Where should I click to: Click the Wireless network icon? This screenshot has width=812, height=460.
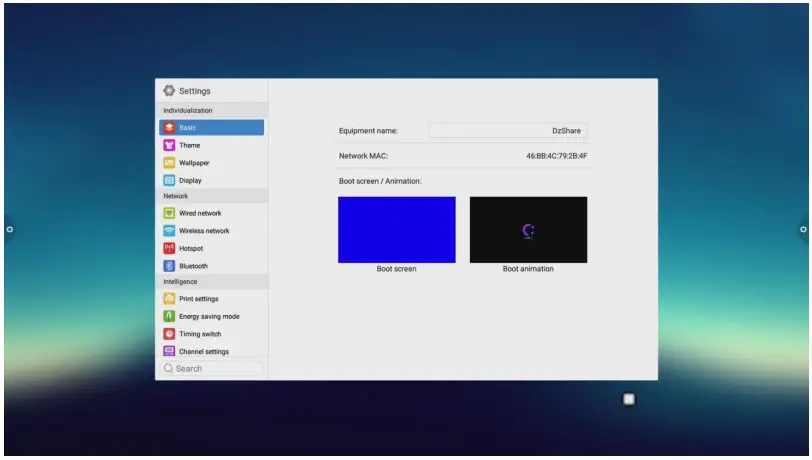click(x=169, y=231)
